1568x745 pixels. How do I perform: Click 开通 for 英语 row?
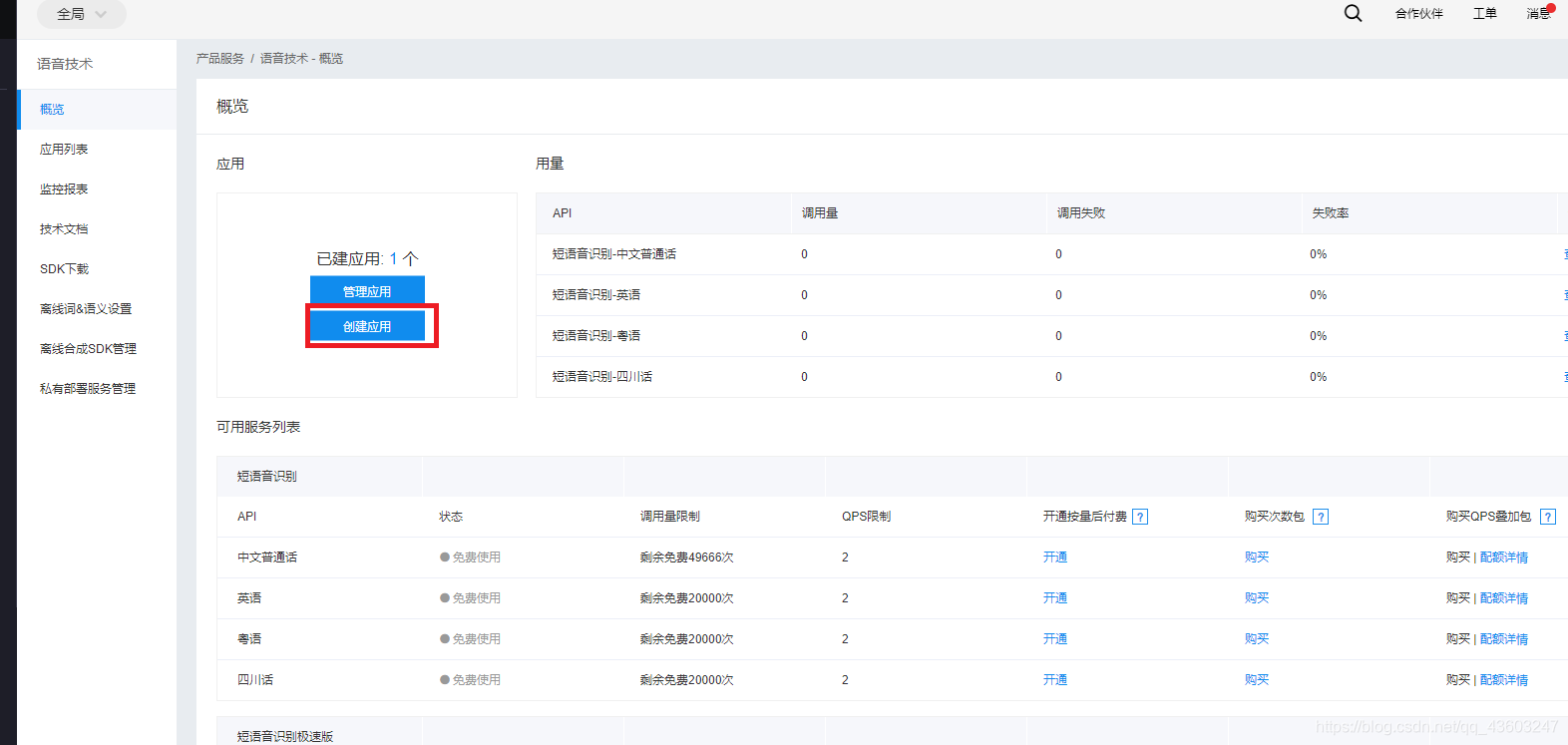pos(1055,598)
